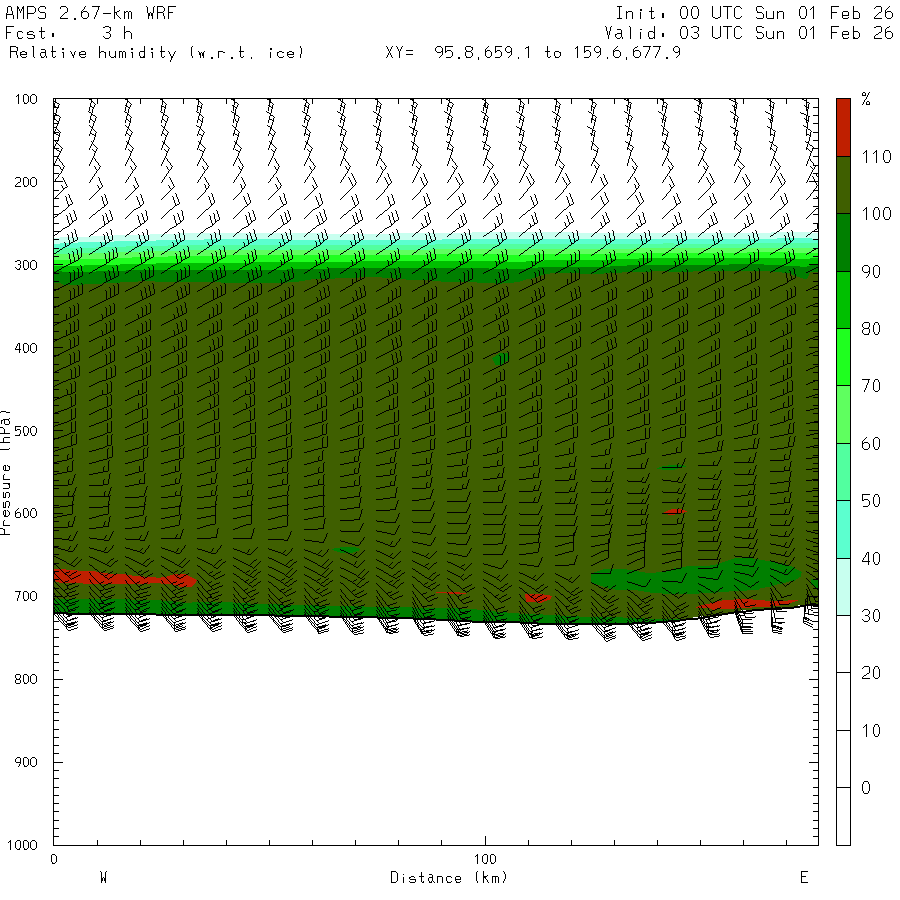
Task: Click the 400 hPa pressure axis label
Action: pyautogui.click(x=26, y=348)
